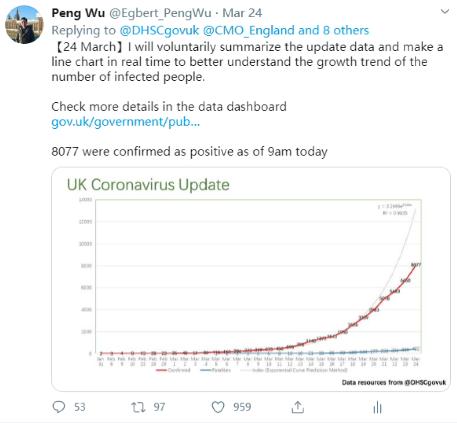View tweet analytics bar chart icon

[x=377, y=407]
